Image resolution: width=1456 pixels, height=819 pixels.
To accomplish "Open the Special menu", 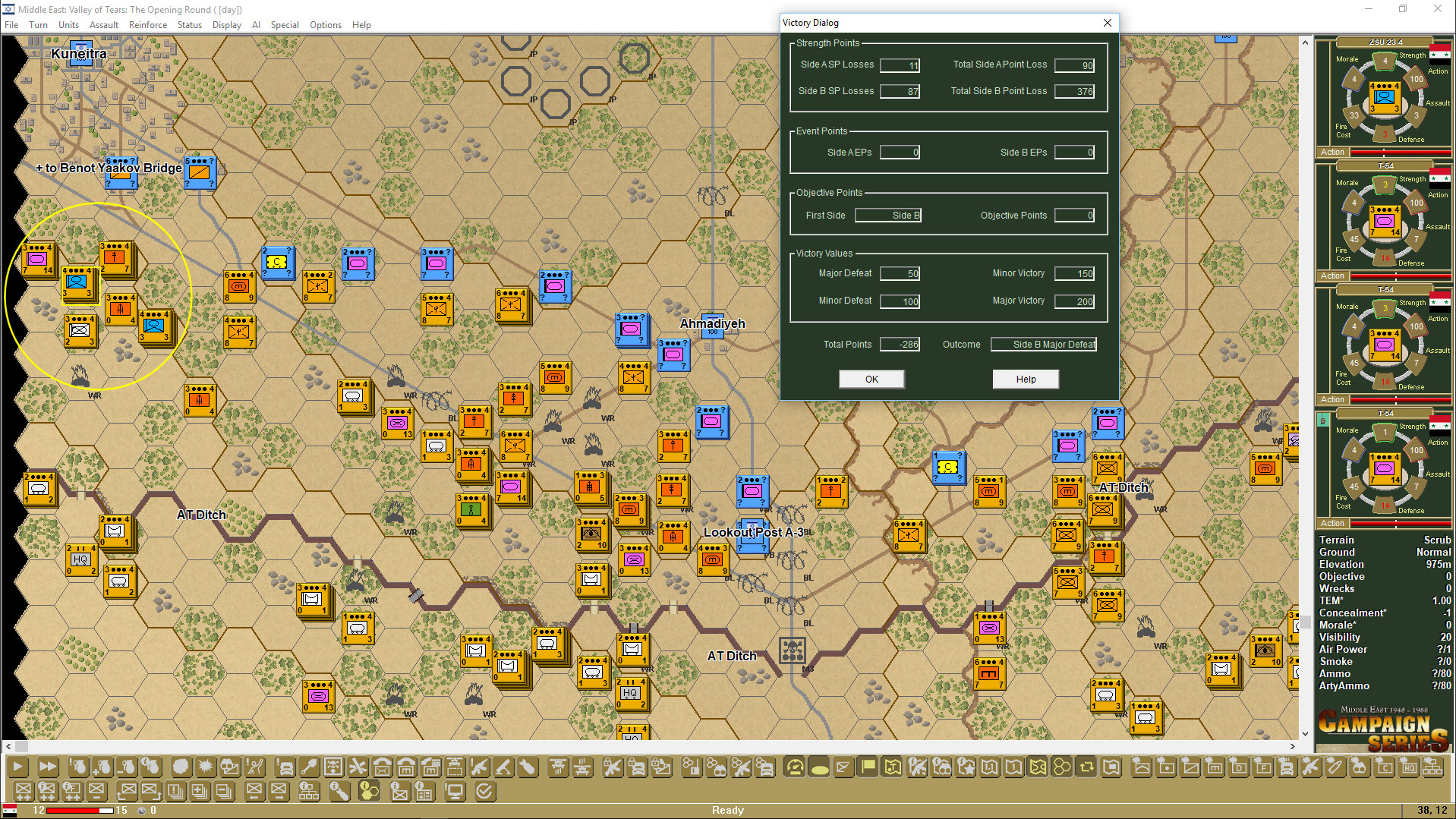I will [285, 24].
